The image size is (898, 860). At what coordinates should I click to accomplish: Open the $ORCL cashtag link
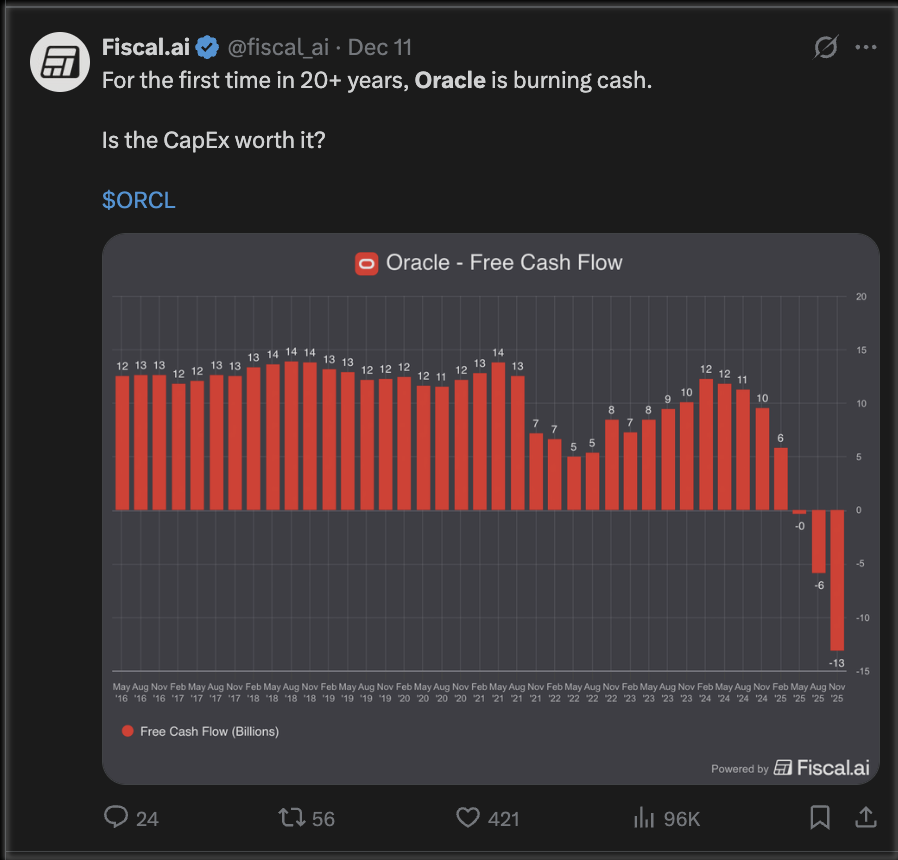click(138, 200)
